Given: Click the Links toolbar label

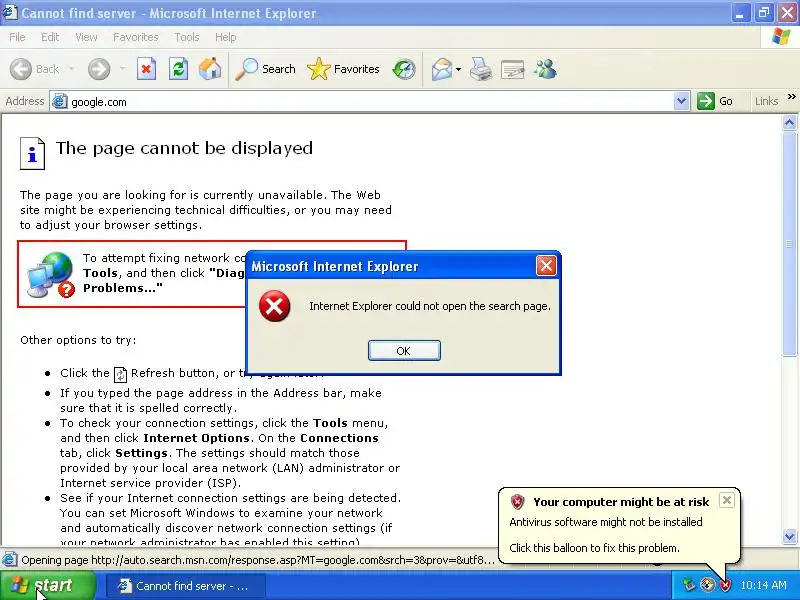Looking at the screenshot, I should point(766,101).
